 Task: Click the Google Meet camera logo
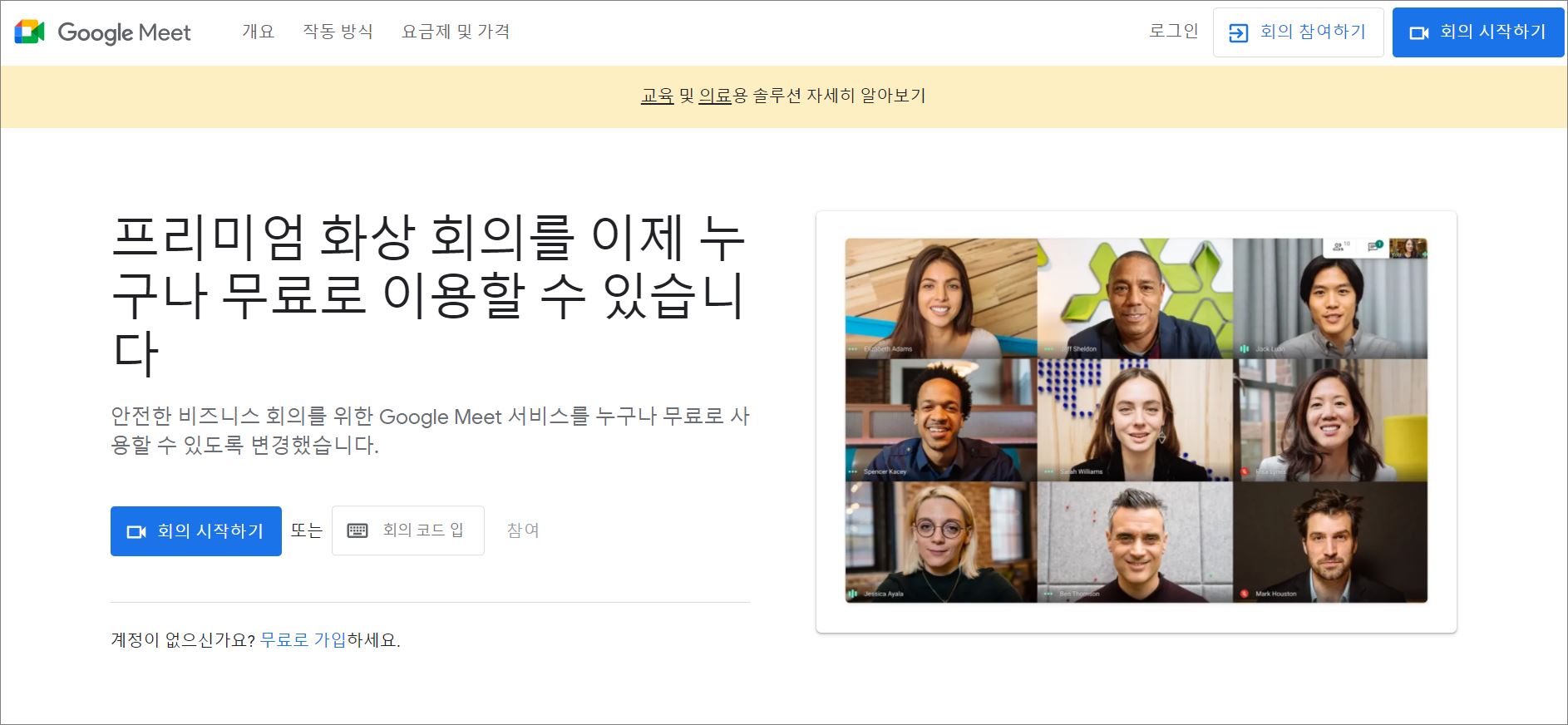29,32
